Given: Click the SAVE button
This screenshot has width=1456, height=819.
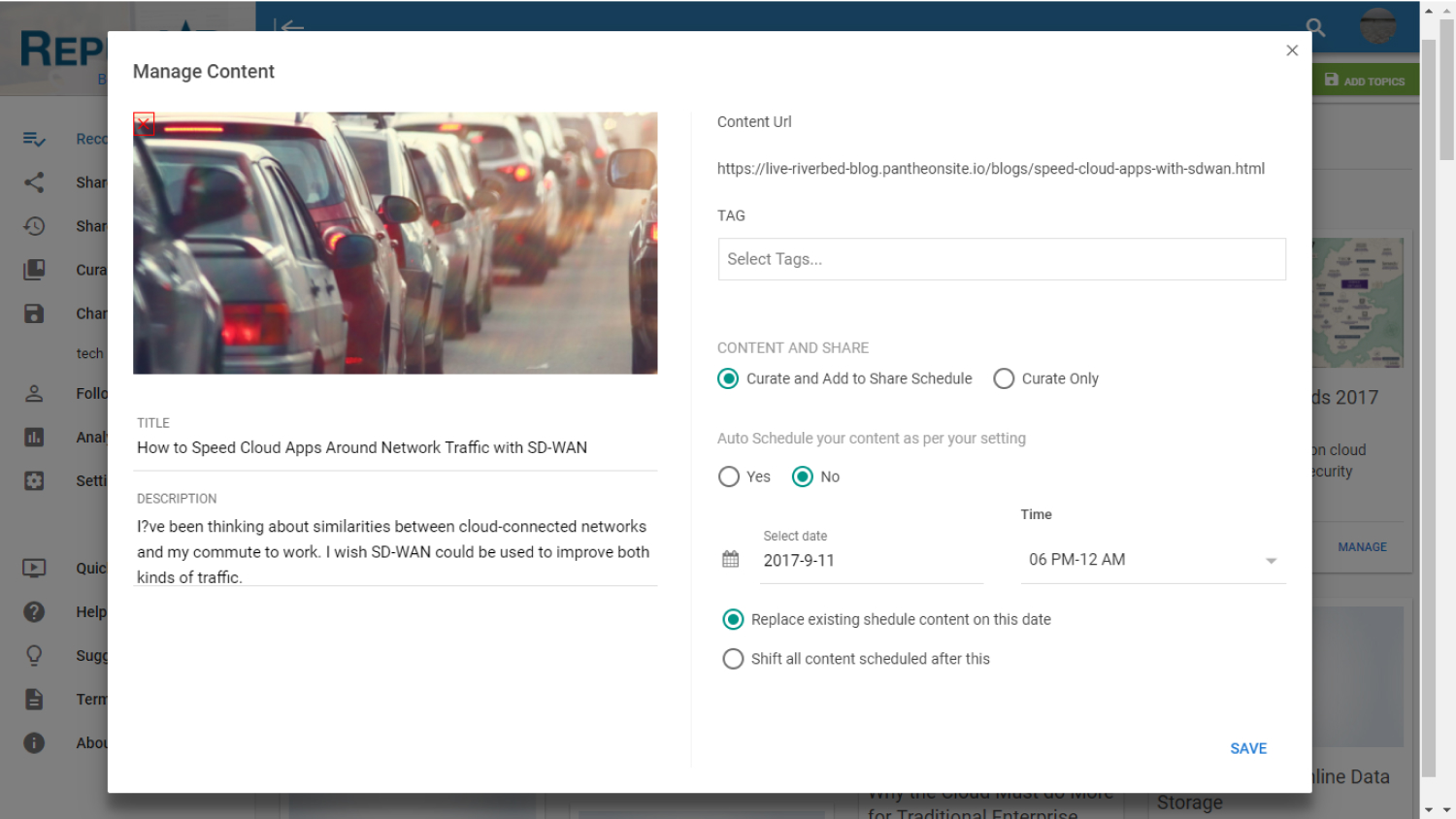Looking at the screenshot, I should [x=1248, y=748].
